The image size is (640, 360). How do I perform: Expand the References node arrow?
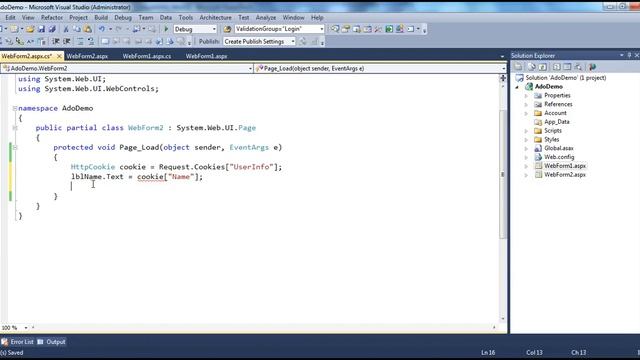click(x=526, y=104)
